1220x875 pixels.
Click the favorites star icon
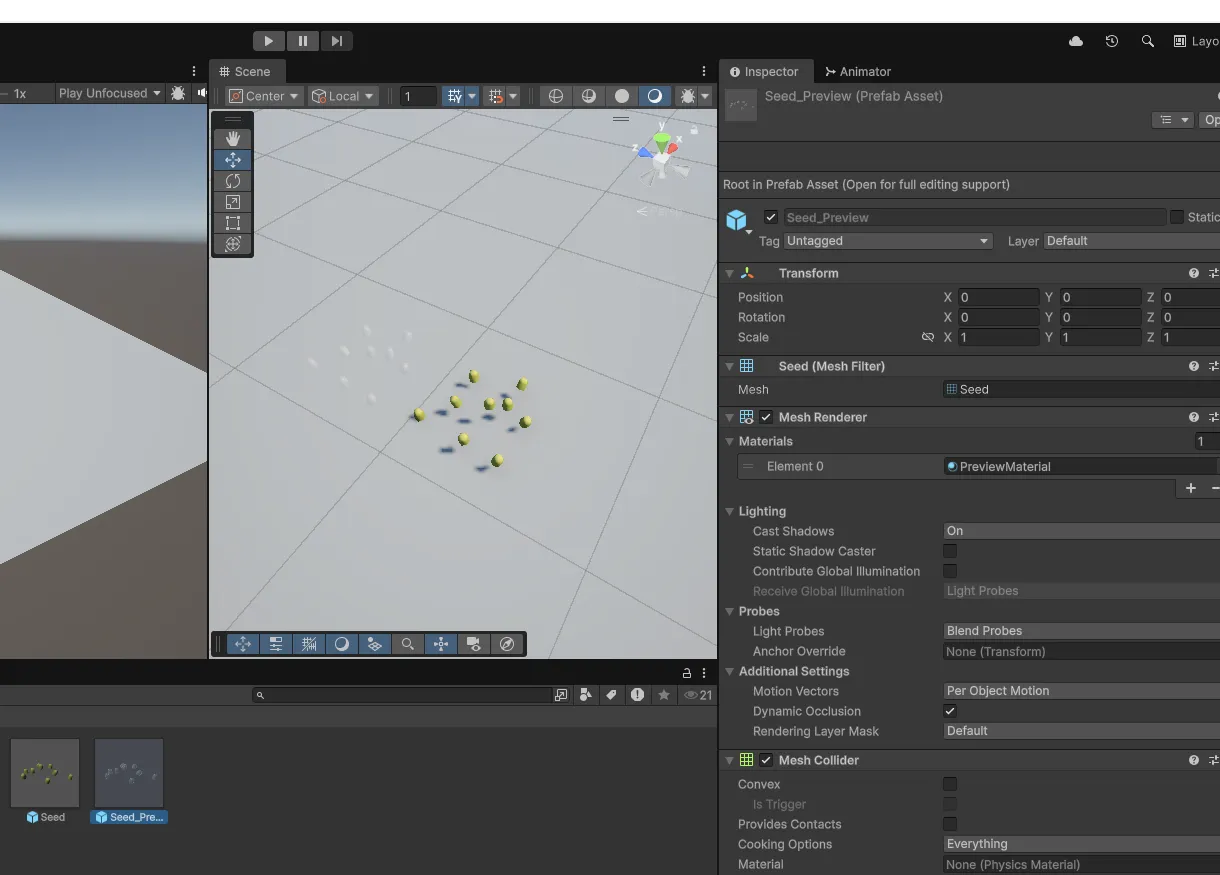(x=664, y=695)
